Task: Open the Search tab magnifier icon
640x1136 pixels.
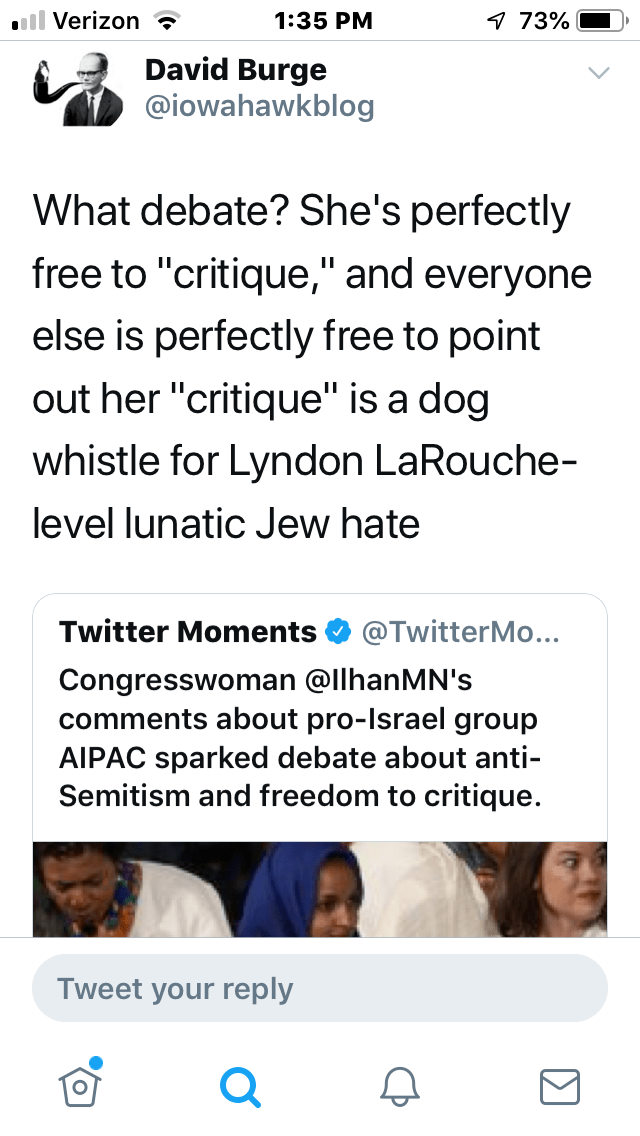Action: click(241, 1085)
